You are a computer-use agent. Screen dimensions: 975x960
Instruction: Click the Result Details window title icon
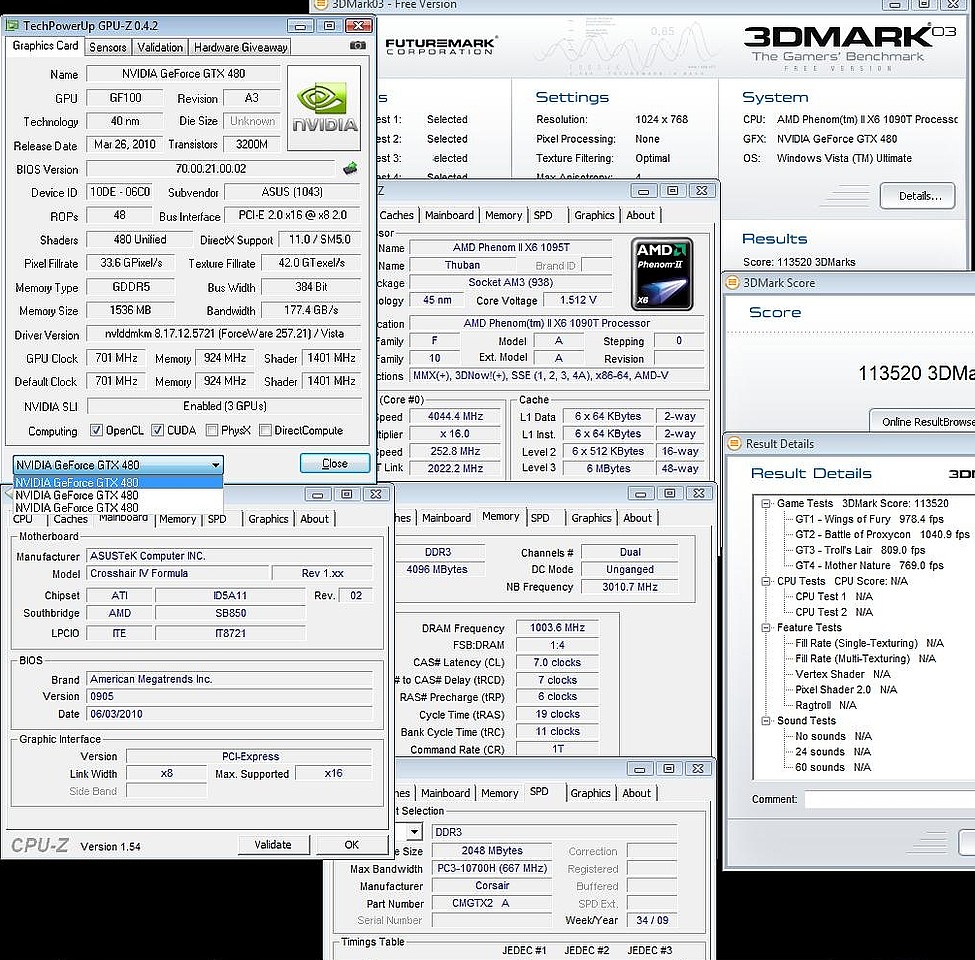(x=734, y=443)
